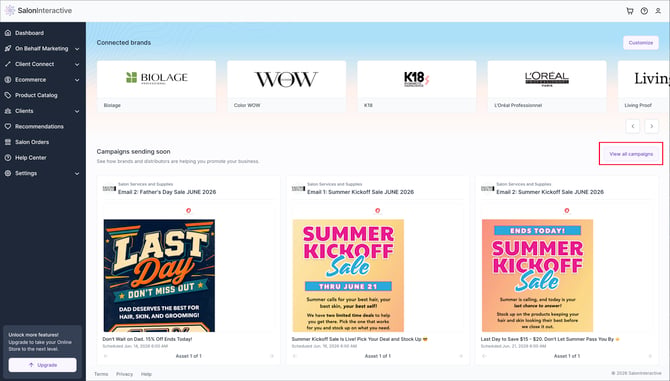Click the Help Center question icon in sidebar
Screen dimensions: 670x381
pos(8,158)
